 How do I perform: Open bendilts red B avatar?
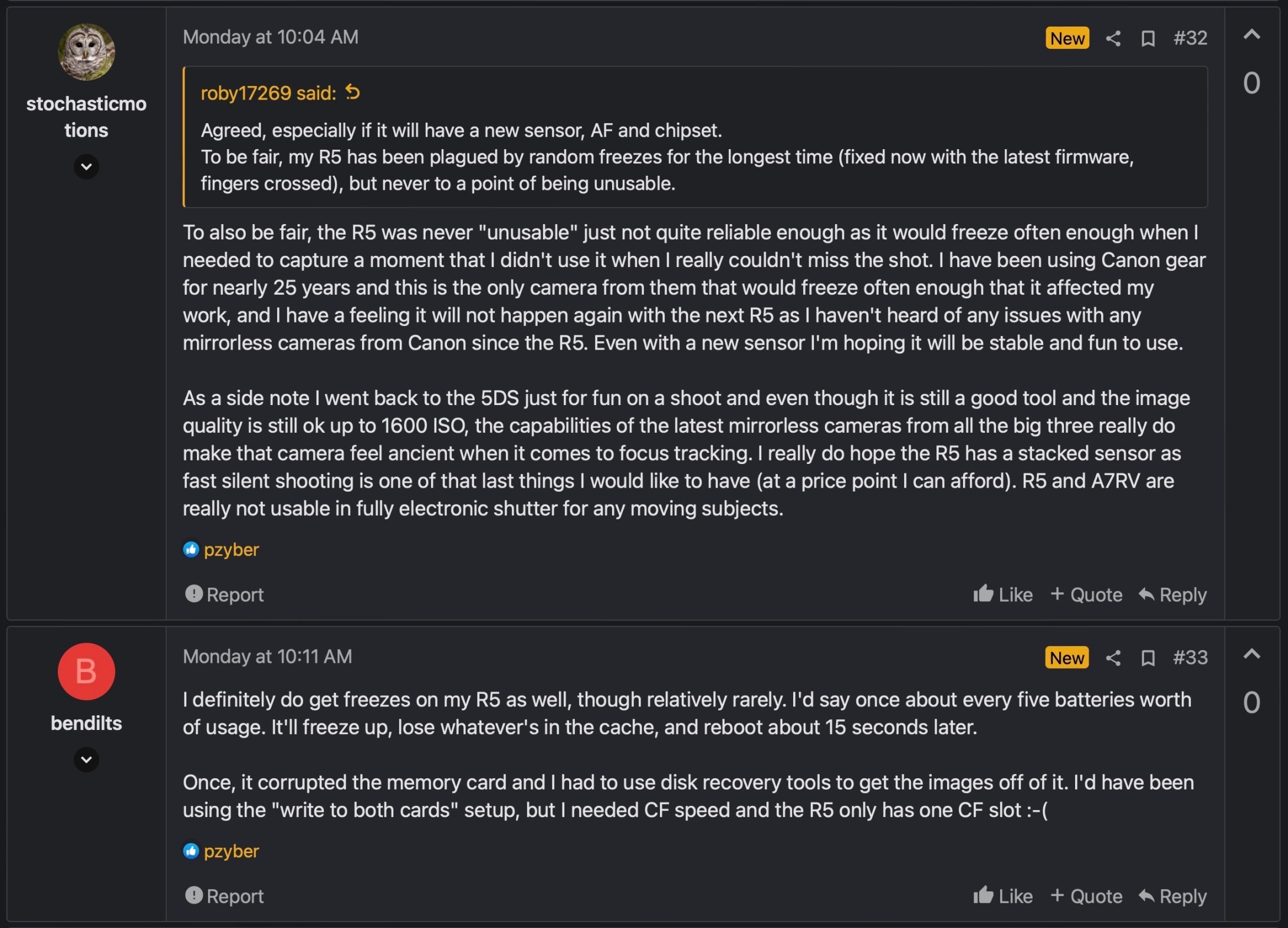click(x=86, y=672)
